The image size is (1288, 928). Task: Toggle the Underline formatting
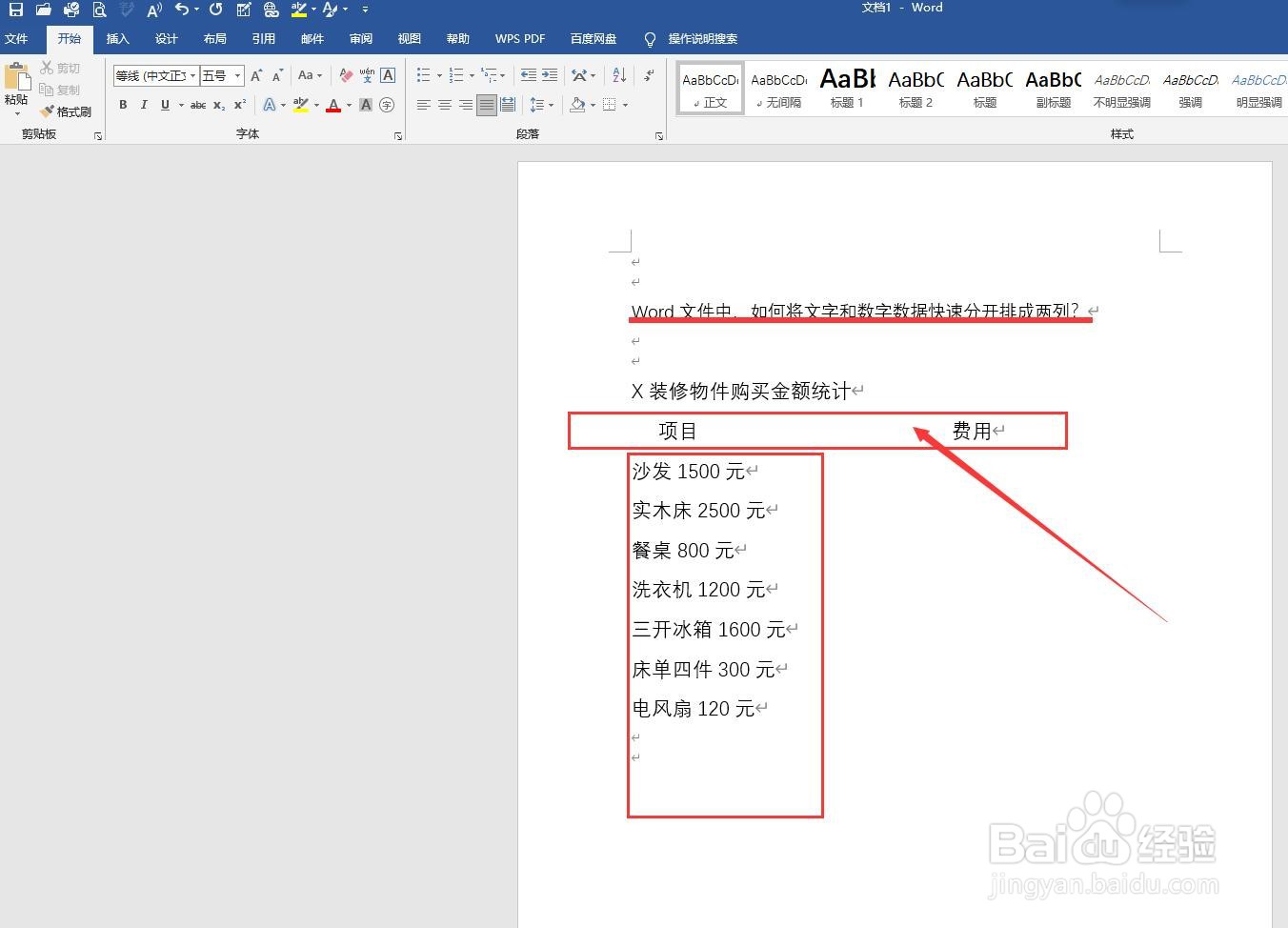point(165,105)
